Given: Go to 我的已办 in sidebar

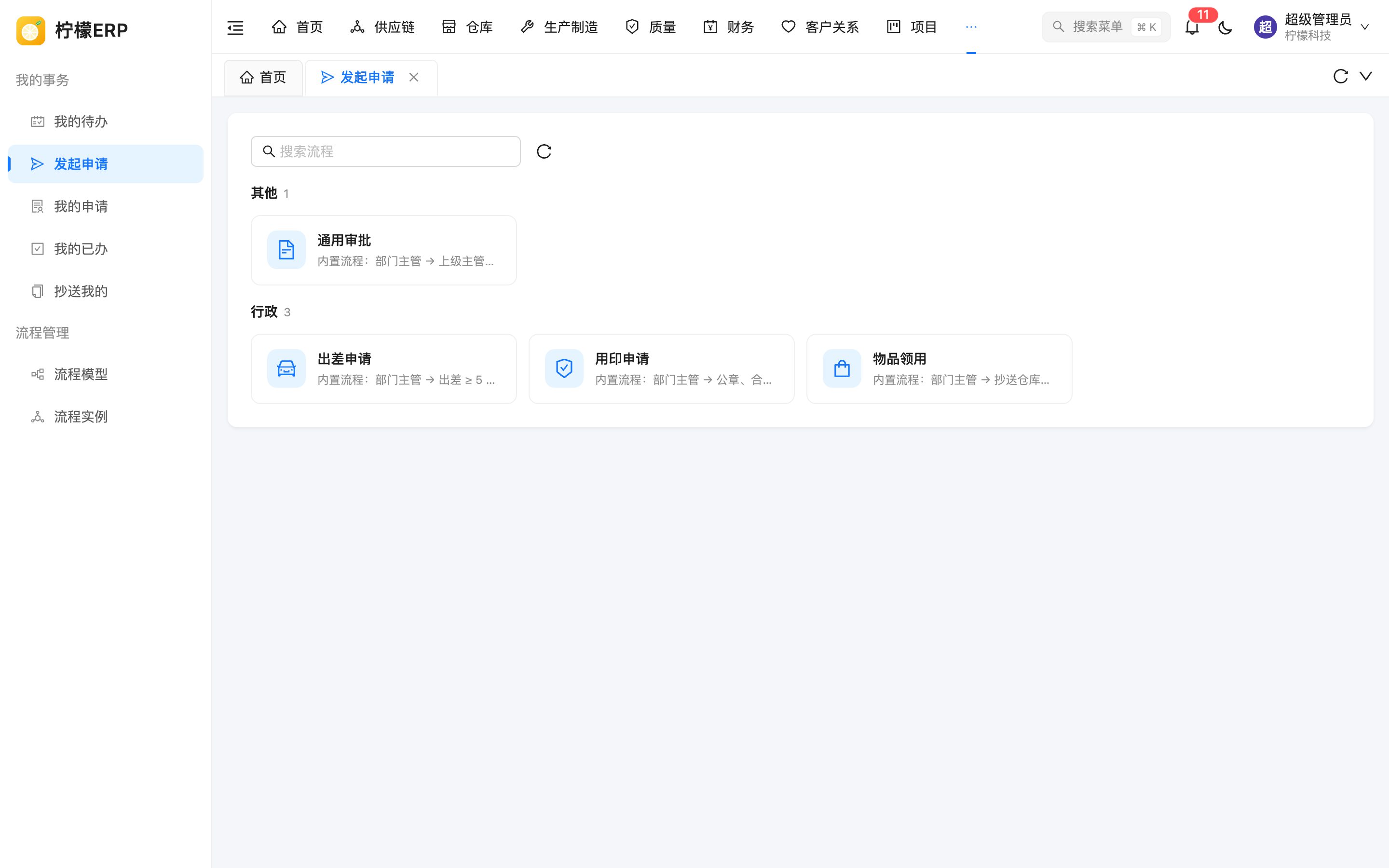Looking at the screenshot, I should coord(106,249).
